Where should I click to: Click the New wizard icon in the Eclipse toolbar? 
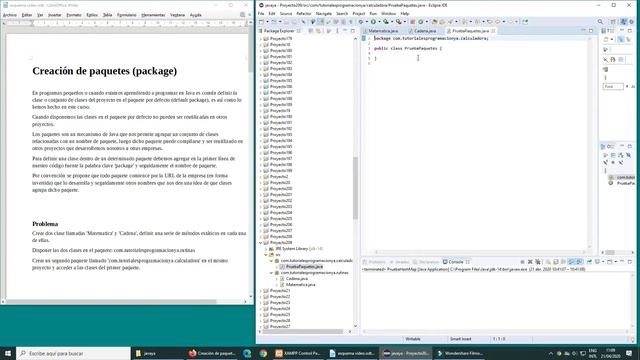pyautogui.click(x=261, y=22)
